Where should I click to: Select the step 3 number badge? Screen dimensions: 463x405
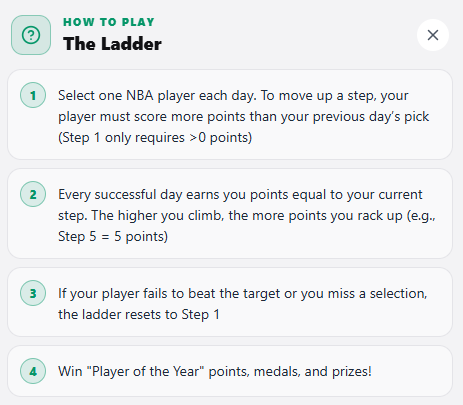click(x=33, y=293)
